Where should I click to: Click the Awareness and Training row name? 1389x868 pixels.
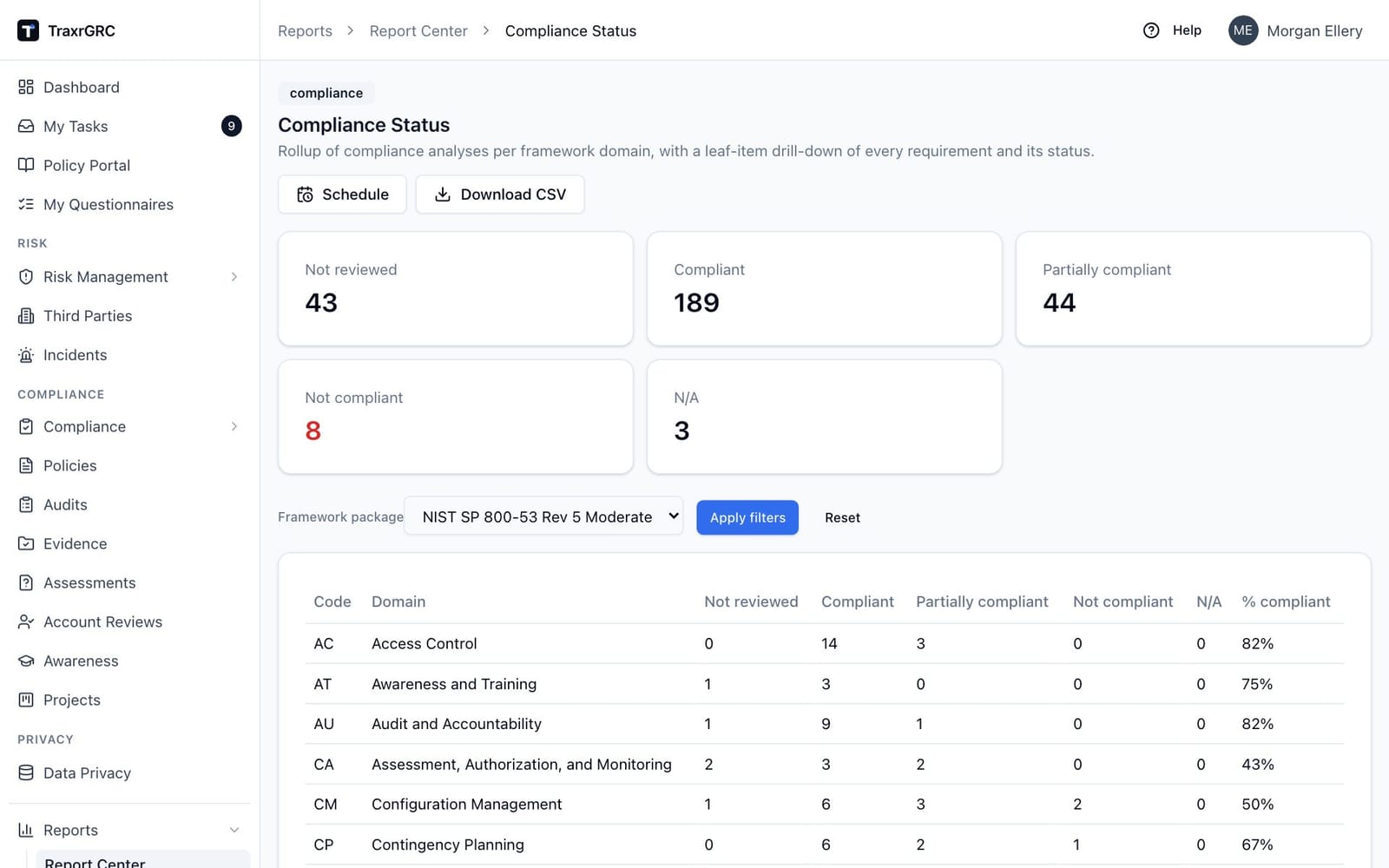point(454,684)
